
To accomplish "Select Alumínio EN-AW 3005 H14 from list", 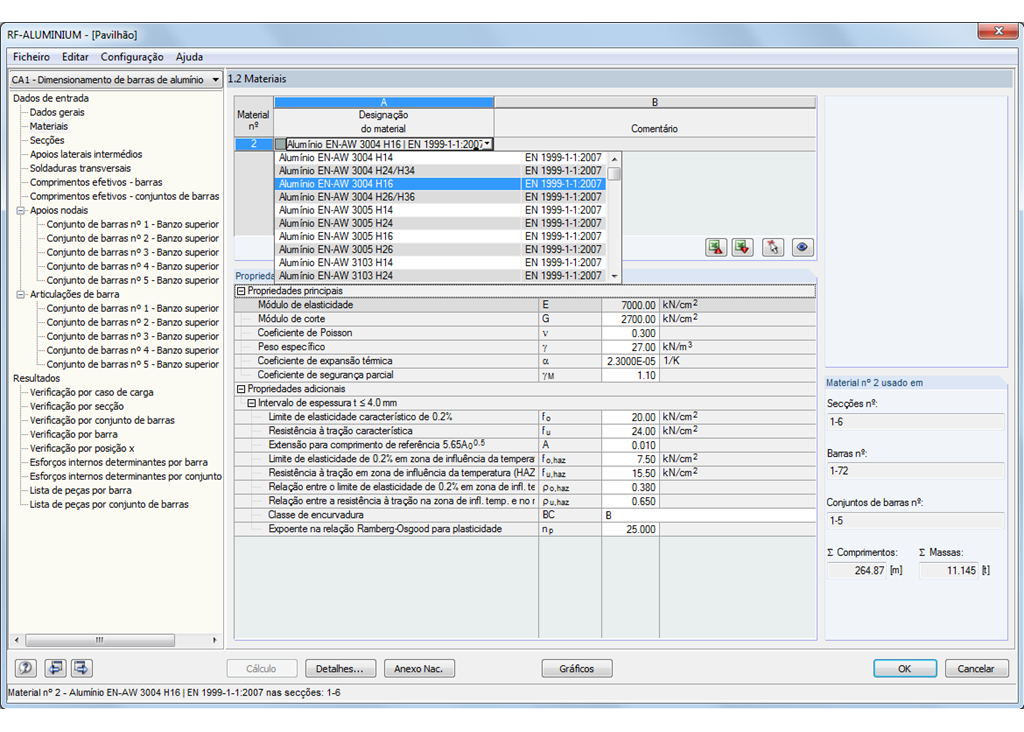I will (441, 210).
